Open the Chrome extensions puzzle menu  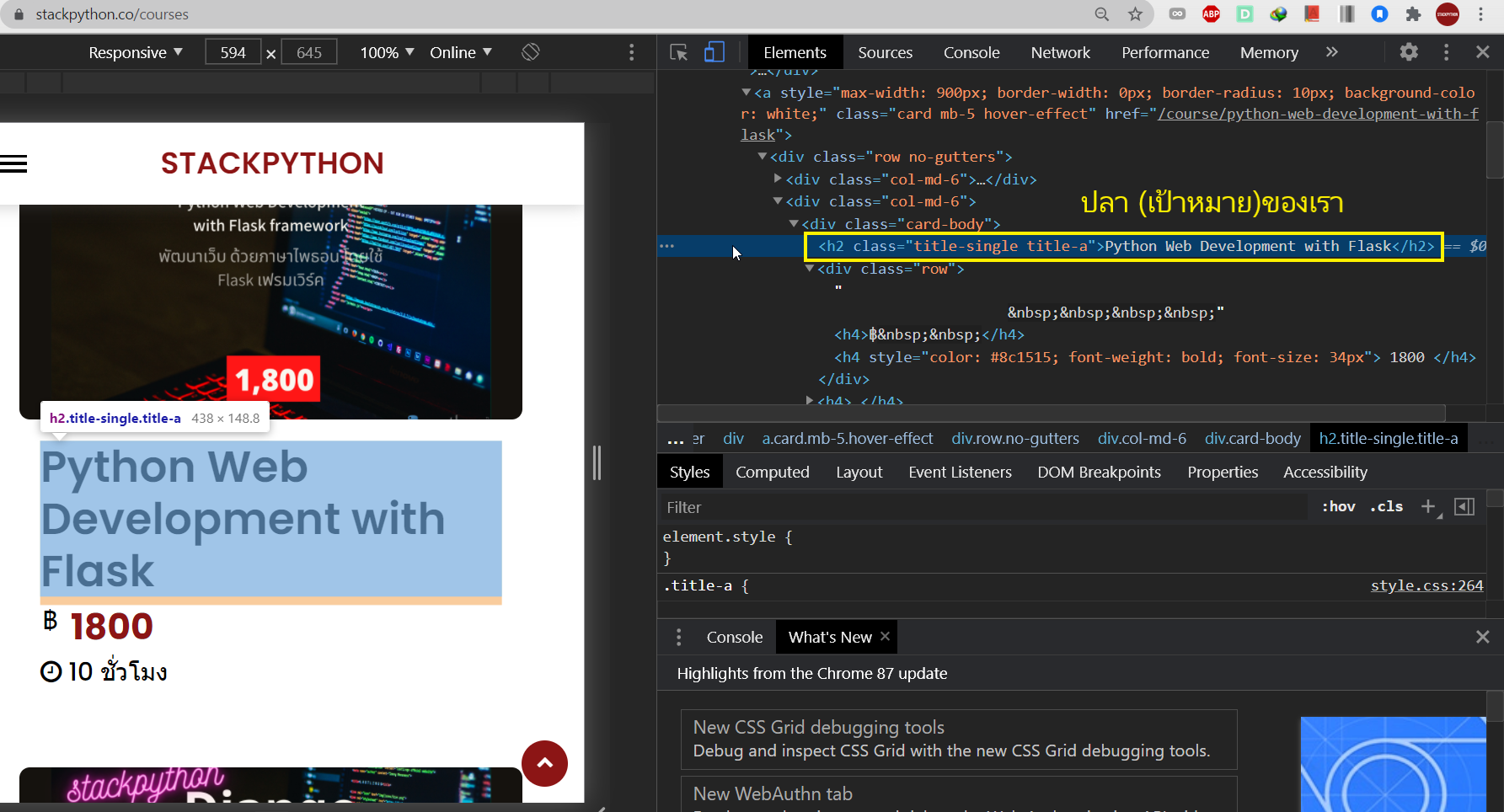[x=1413, y=14]
